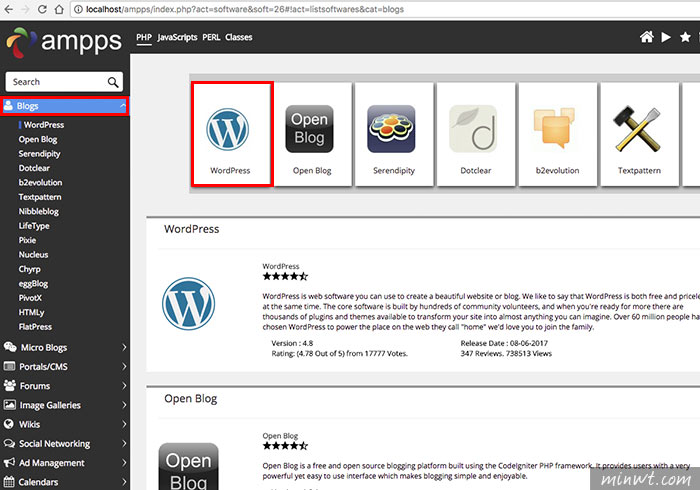Click the ampps logo

tap(63, 42)
